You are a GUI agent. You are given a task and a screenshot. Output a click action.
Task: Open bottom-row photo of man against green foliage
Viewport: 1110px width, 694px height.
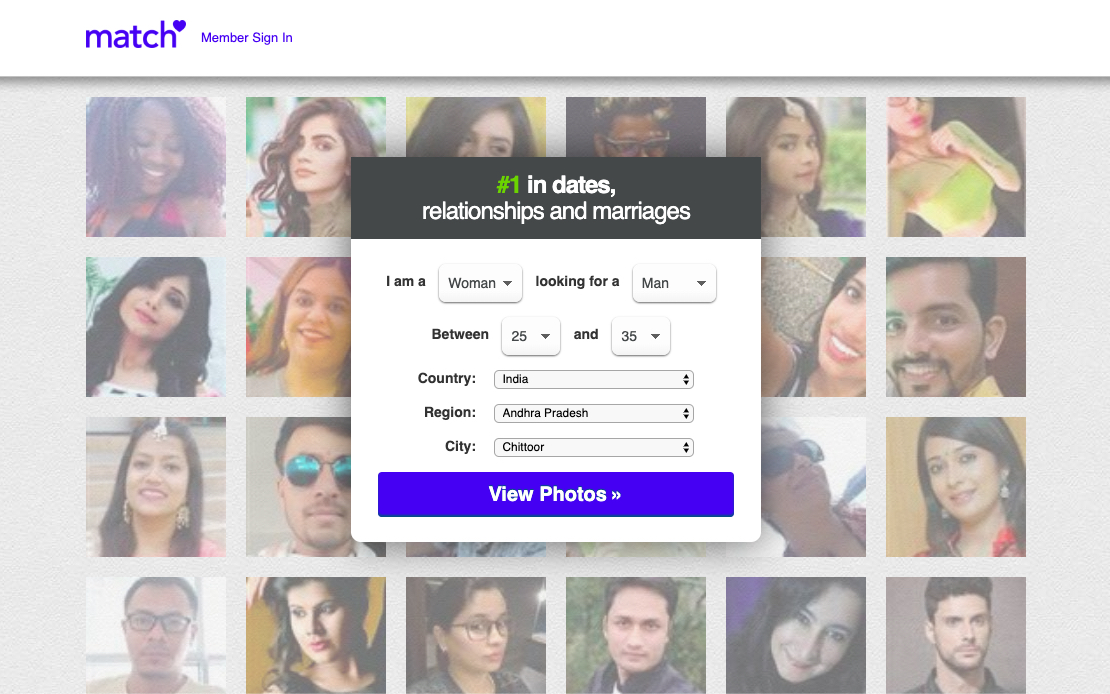[636, 635]
